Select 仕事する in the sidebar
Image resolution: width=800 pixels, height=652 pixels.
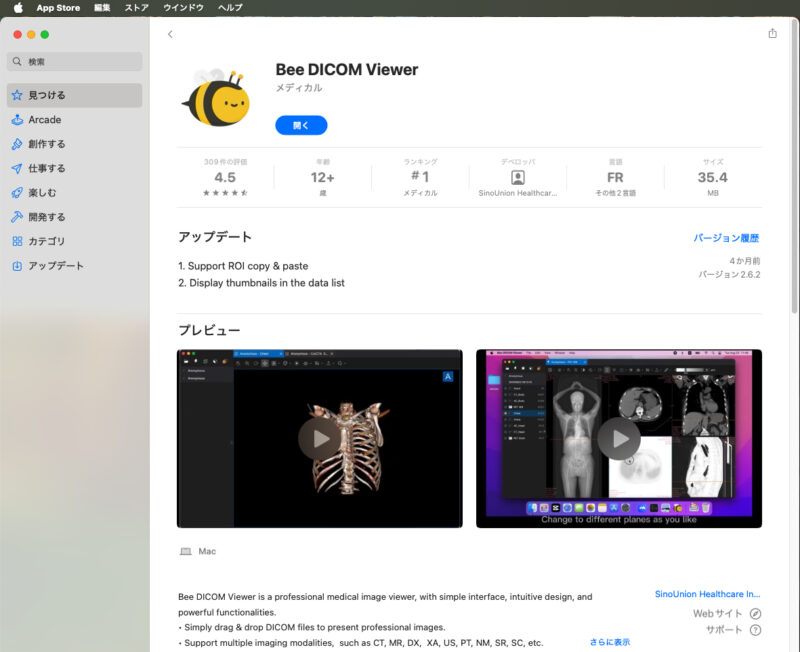tap(74, 168)
